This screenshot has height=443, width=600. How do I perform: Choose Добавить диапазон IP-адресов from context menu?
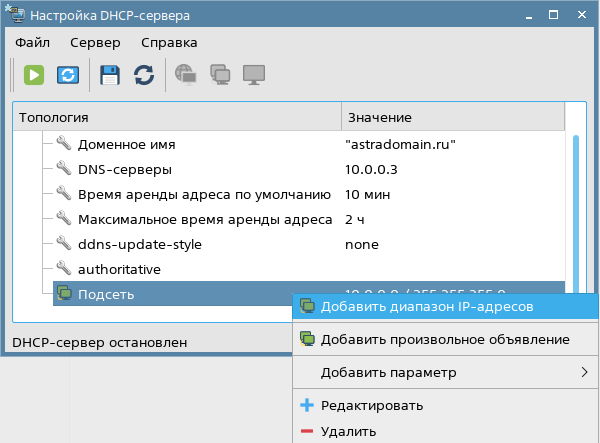click(x=427, y=306)
